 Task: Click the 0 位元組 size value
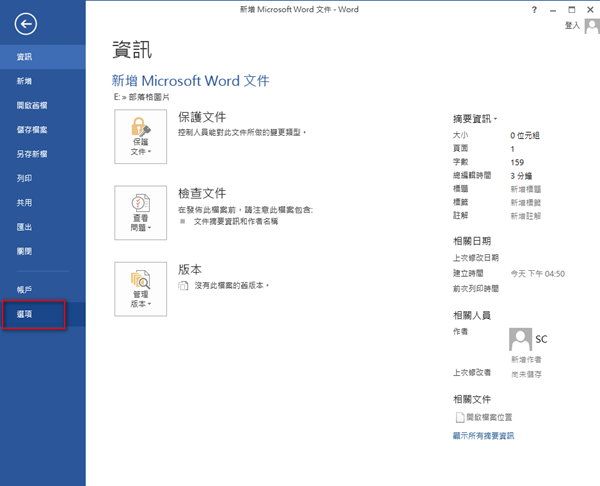click(525, 135)
